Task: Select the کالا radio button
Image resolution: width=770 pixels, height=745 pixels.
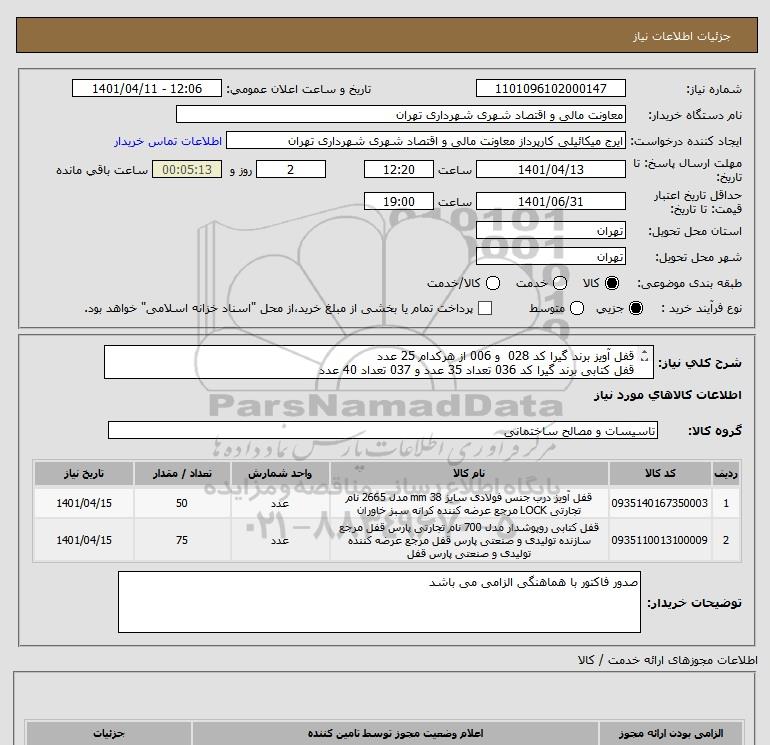Action: click(612, 283)
